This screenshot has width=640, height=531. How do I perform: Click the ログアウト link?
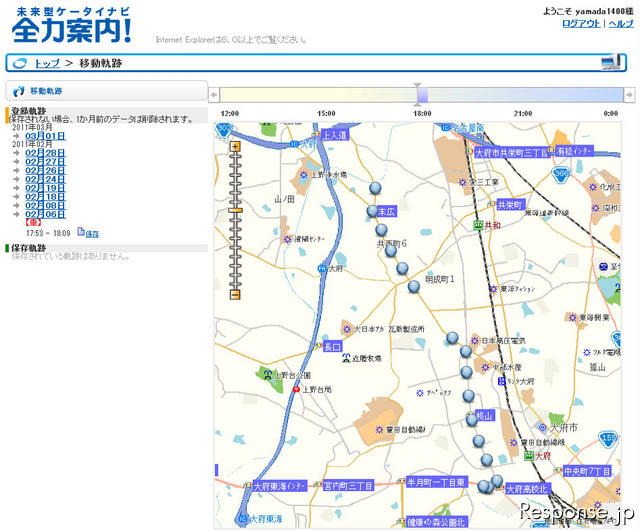point(581,23)
